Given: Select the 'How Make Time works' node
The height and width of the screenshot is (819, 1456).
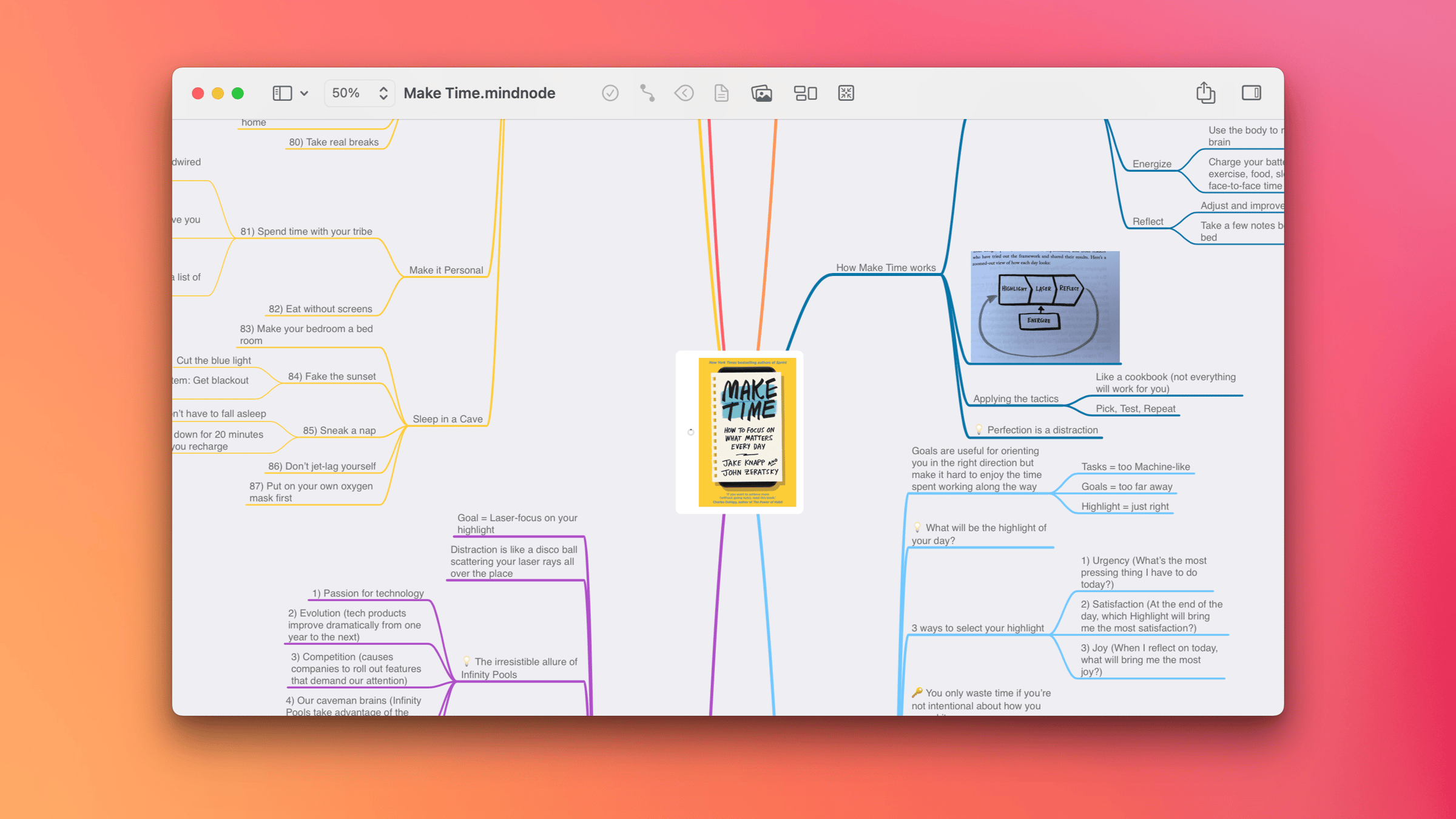Looking at the screenshot, I should [886, 268].
